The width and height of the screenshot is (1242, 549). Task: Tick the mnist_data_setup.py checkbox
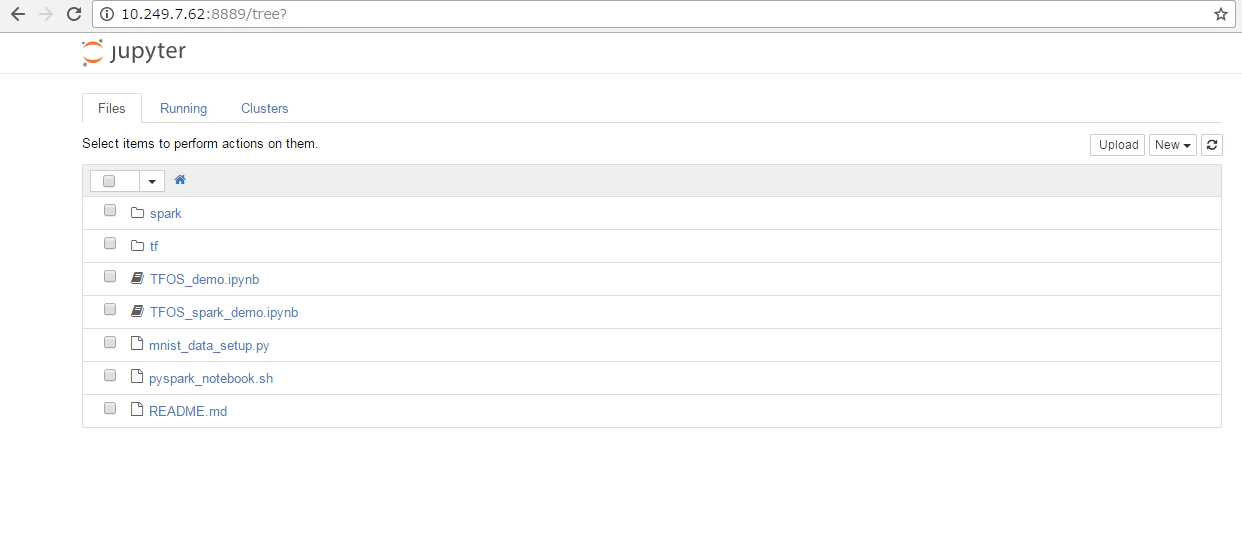coord(110,343)
